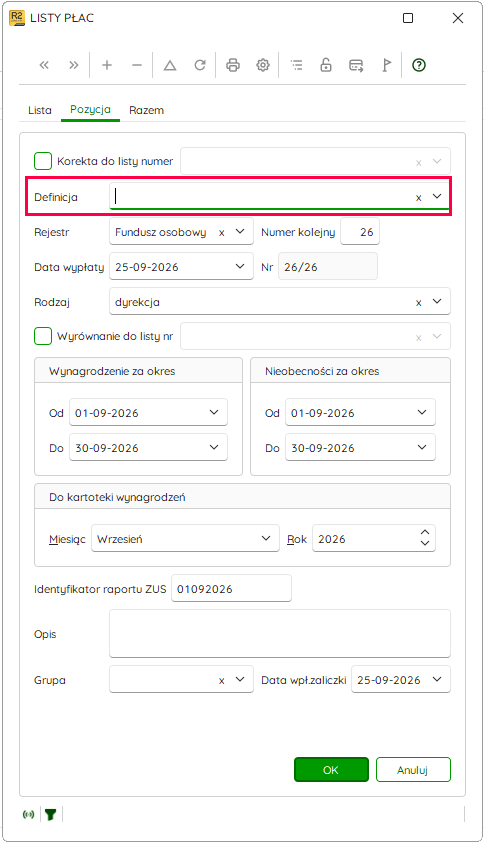This screenshot has width=484, height=845.
Task: Clear the Rejestr field with x
Action: point(222,233)
